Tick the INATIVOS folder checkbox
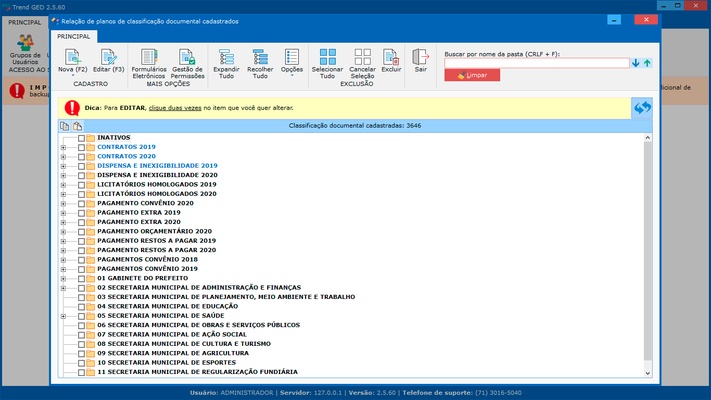Screen dimensions: 711x400 coord(81,138)
